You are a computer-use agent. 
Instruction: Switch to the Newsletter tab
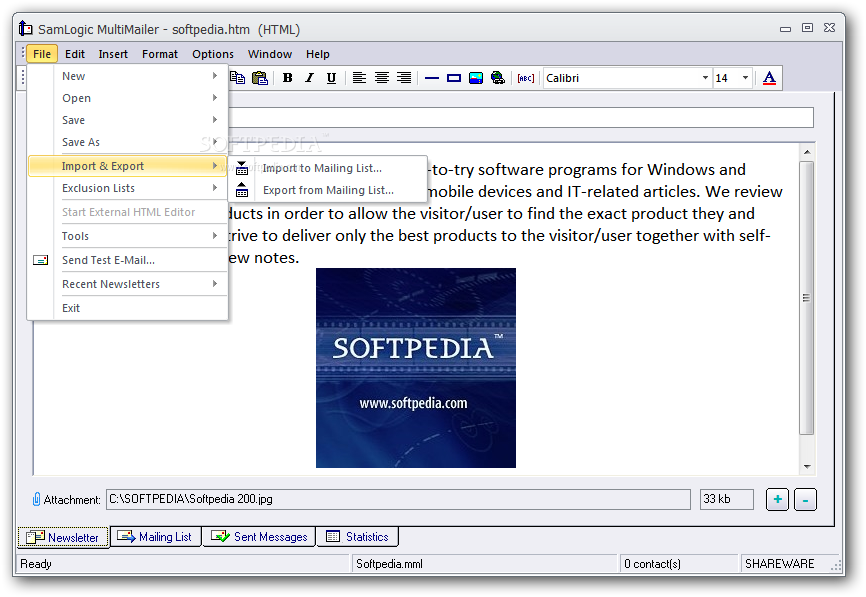pos(64,537)
